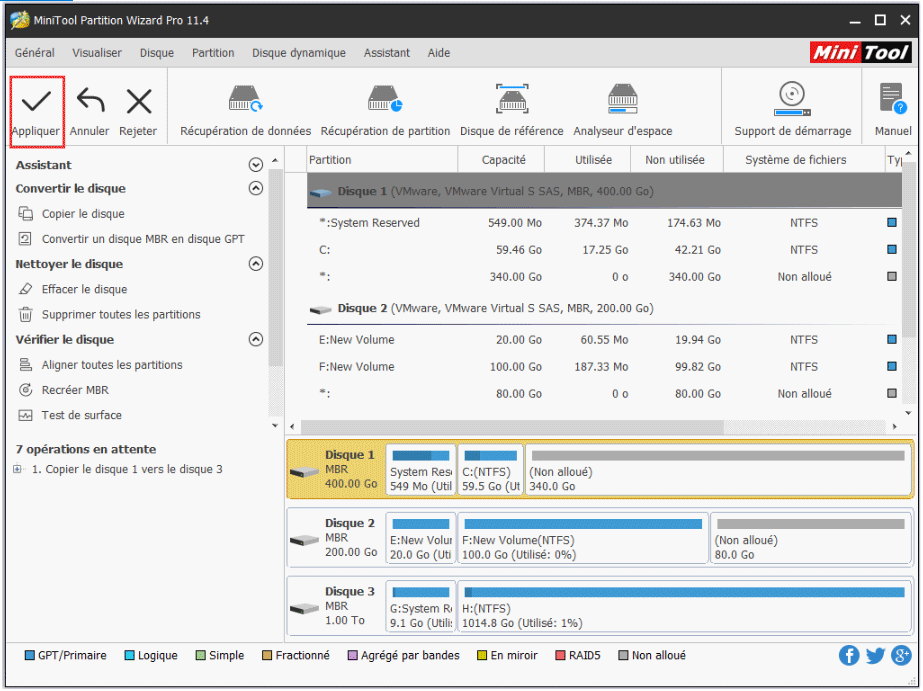Screen dimensions: 923x691
Task: Click the En miroir legend color swatch
Action: pos(482,656)
